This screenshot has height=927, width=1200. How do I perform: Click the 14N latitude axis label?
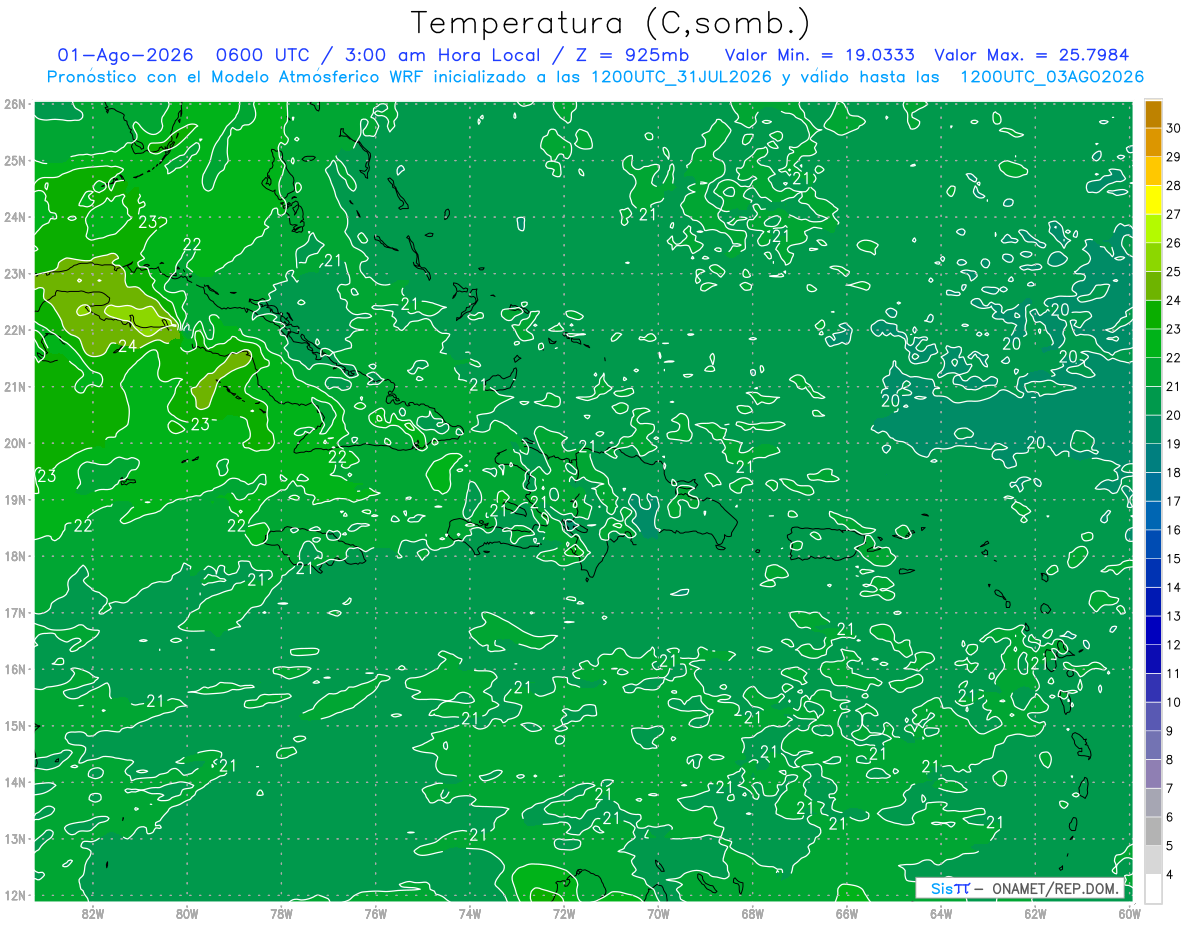coord(15,782)
